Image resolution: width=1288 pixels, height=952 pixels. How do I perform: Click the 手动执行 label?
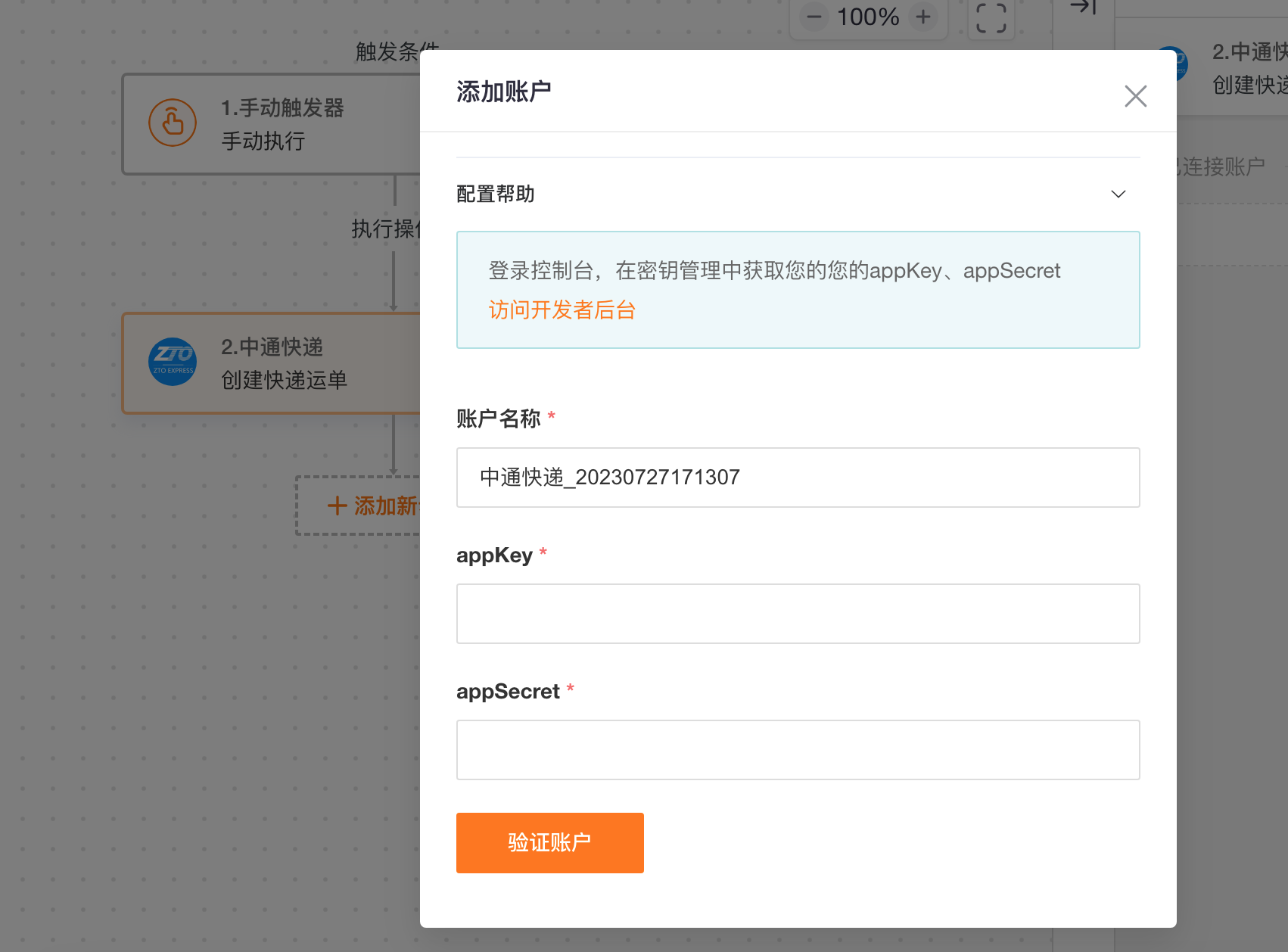click(x=263, y=141)
